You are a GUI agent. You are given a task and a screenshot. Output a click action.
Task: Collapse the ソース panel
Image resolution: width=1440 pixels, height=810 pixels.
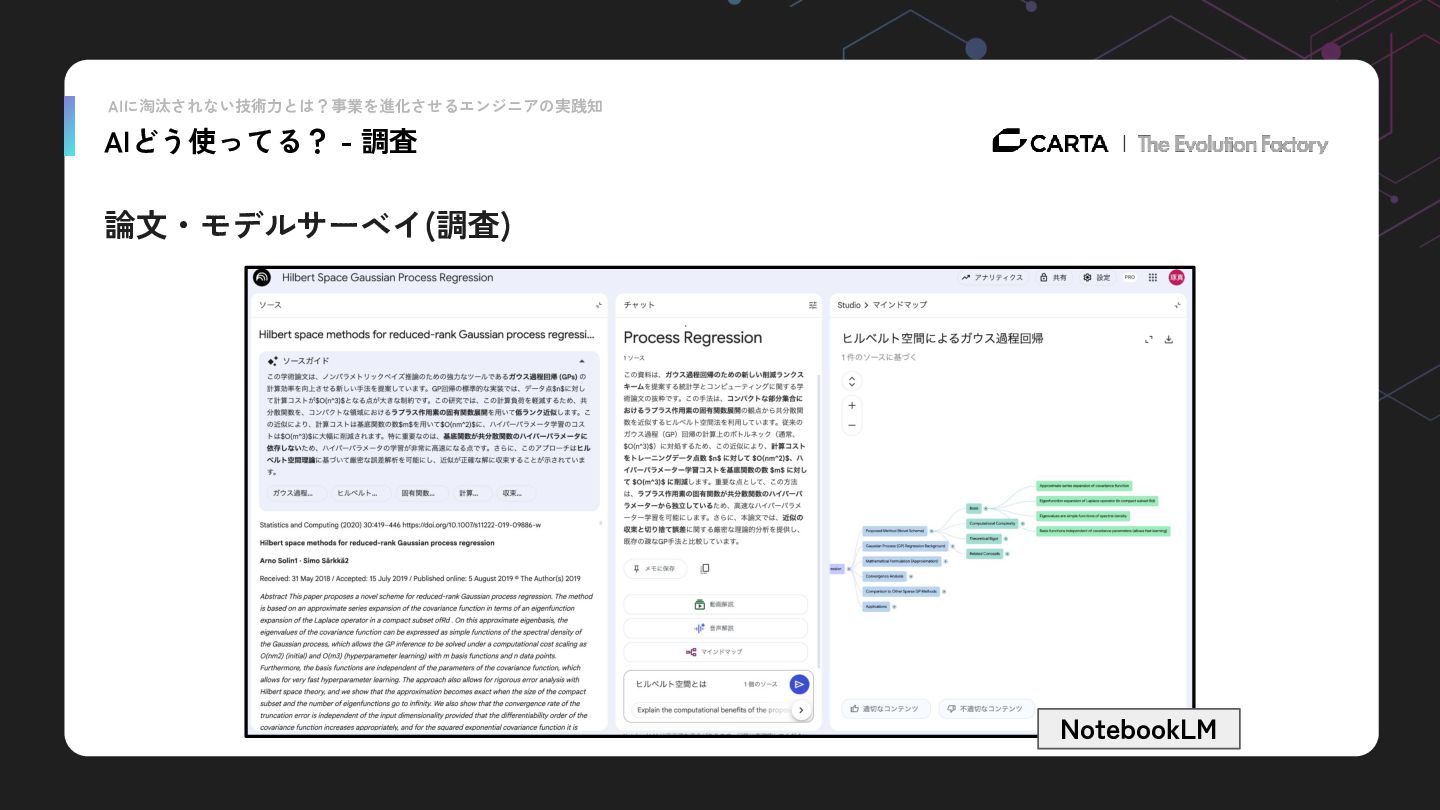[x=599, y=305]
